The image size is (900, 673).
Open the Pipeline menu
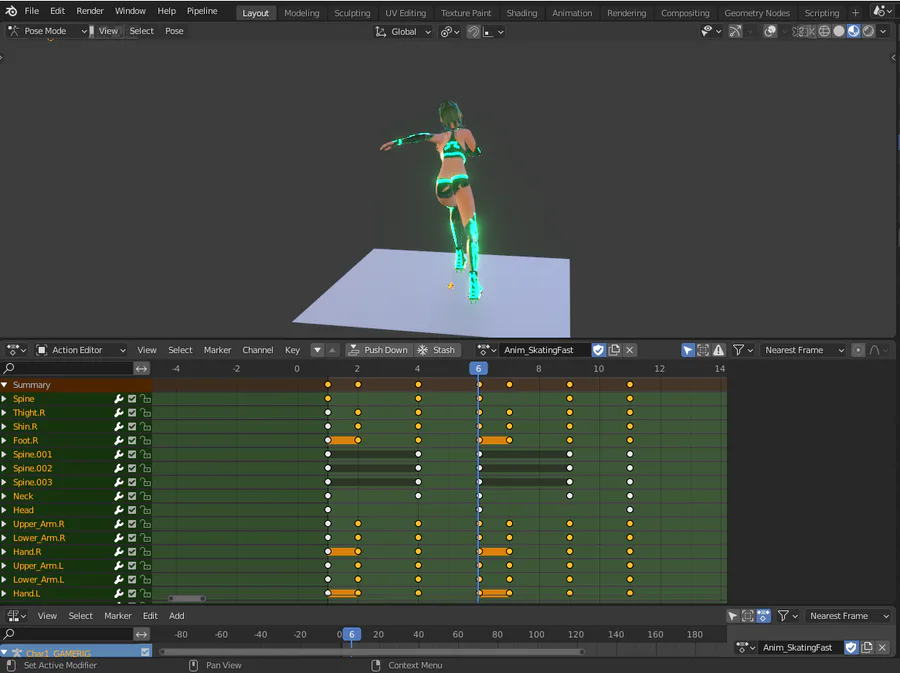point(202,11)
